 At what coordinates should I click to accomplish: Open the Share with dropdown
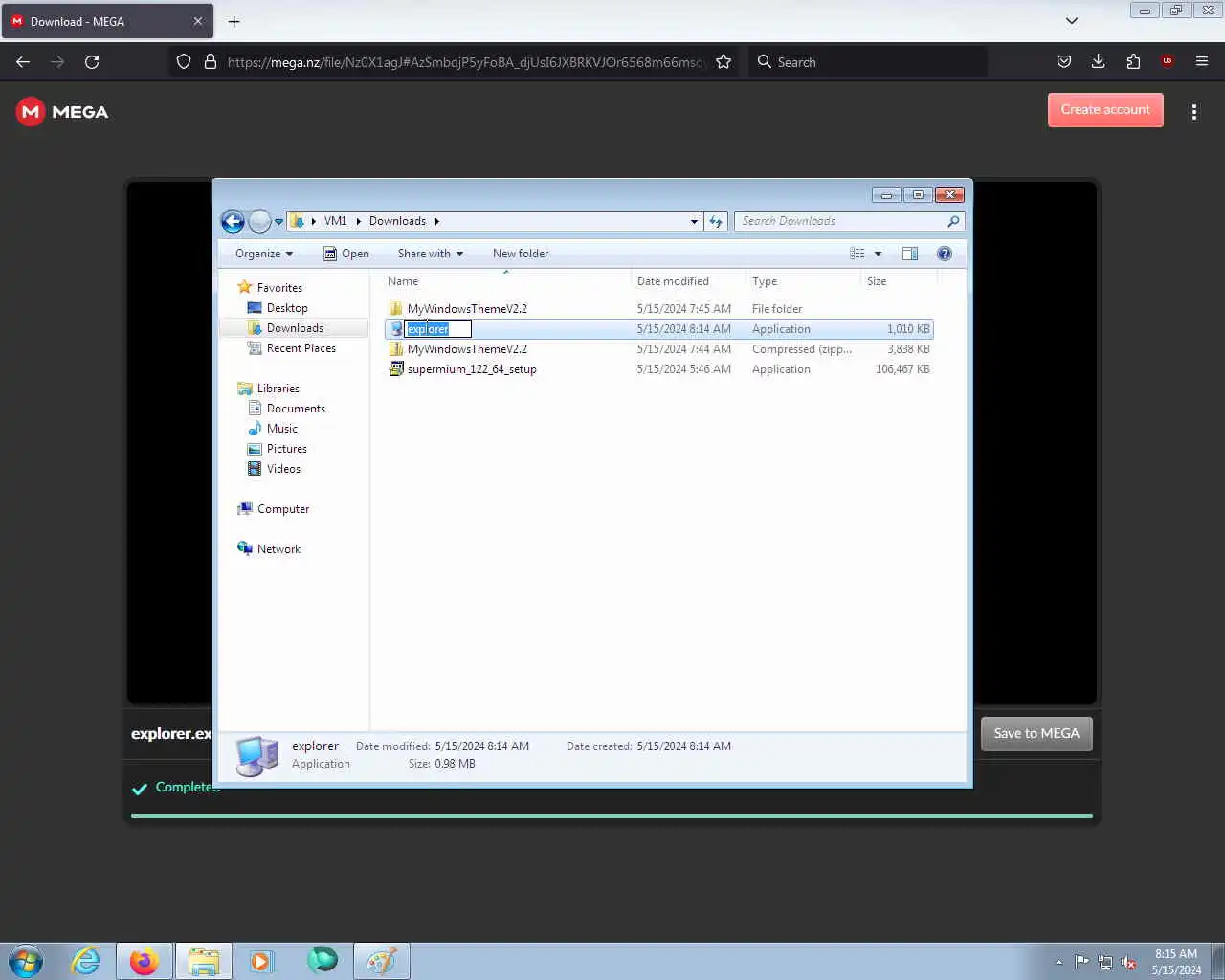pos(431,254)
